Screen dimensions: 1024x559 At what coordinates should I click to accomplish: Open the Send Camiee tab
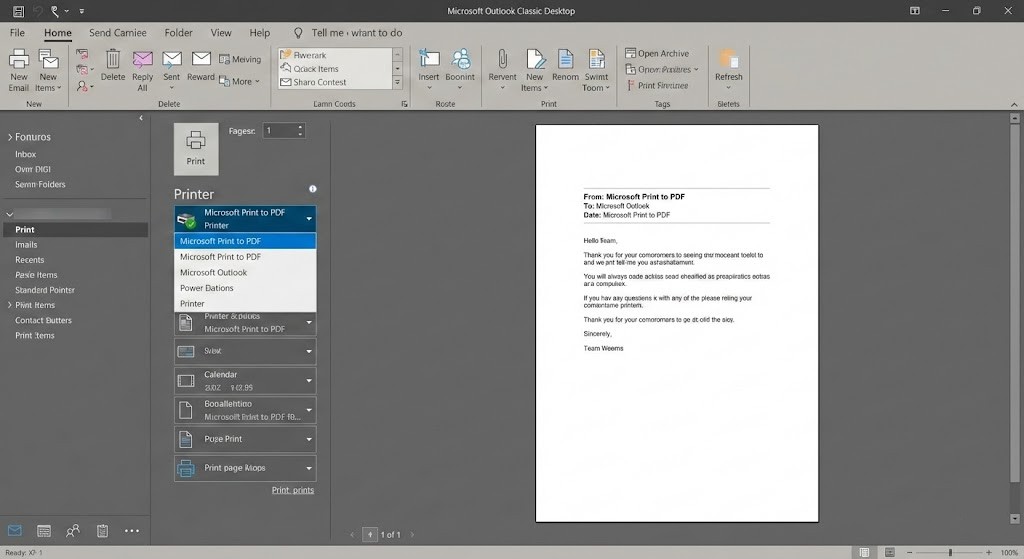(118, 33)
